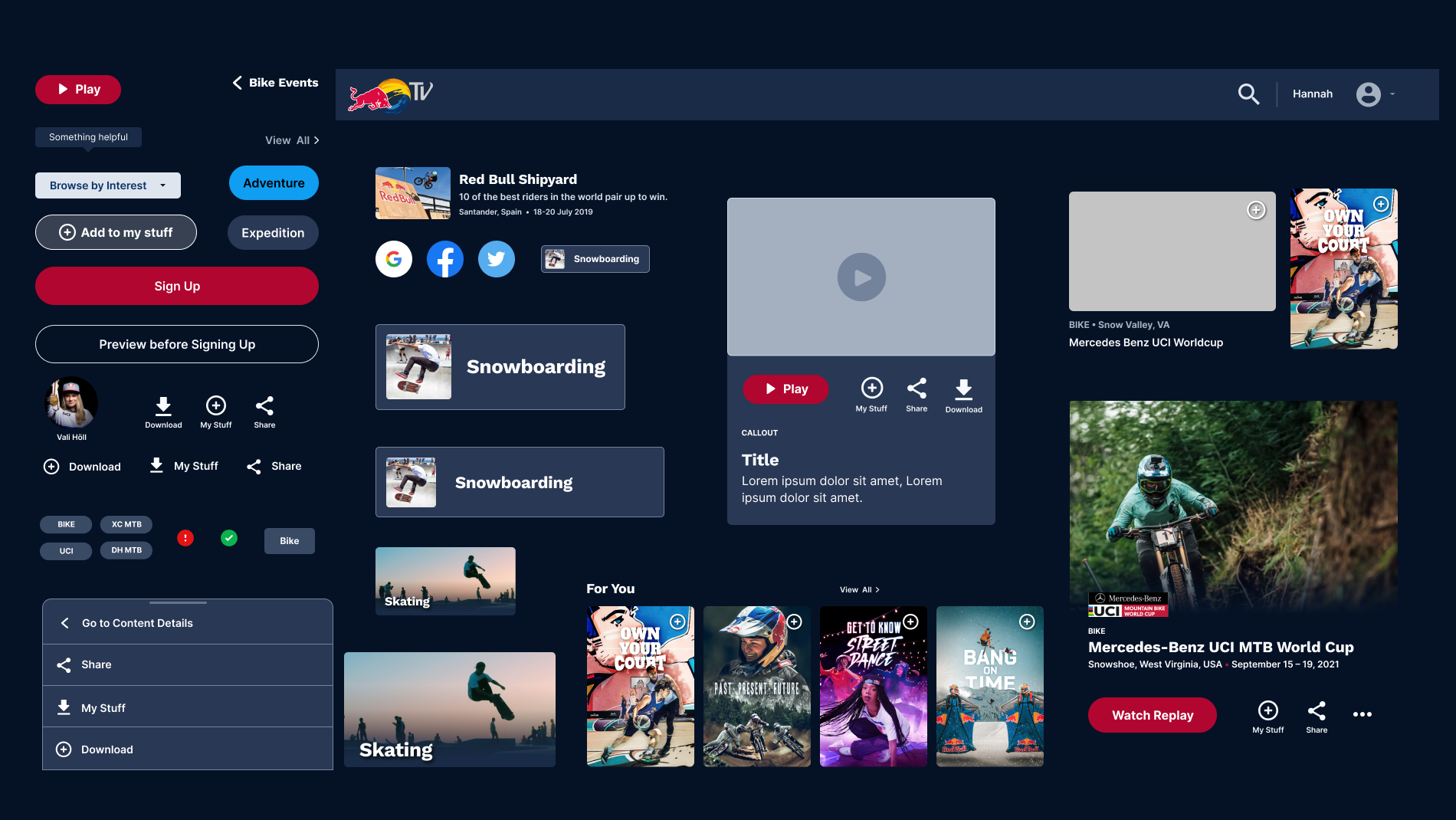Image resolution: width=1456 pixels, height=820 pixels.
Task: Click the green checkmark status icon
Action: pyautogui.click(x=229, y=538)
